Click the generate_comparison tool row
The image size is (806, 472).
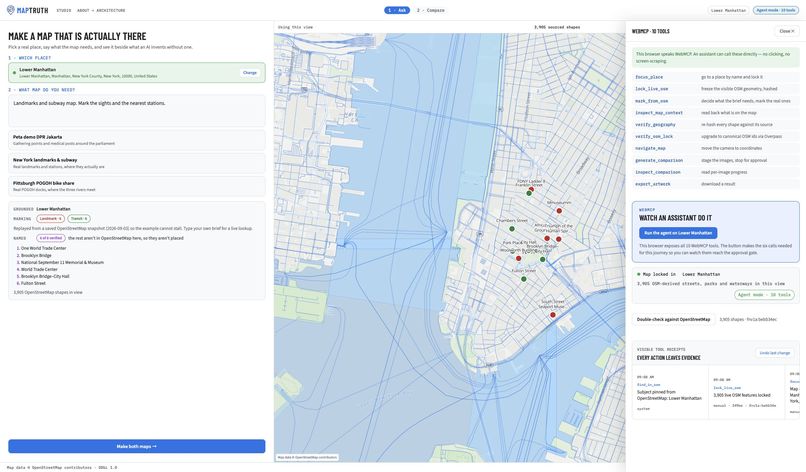716,160
